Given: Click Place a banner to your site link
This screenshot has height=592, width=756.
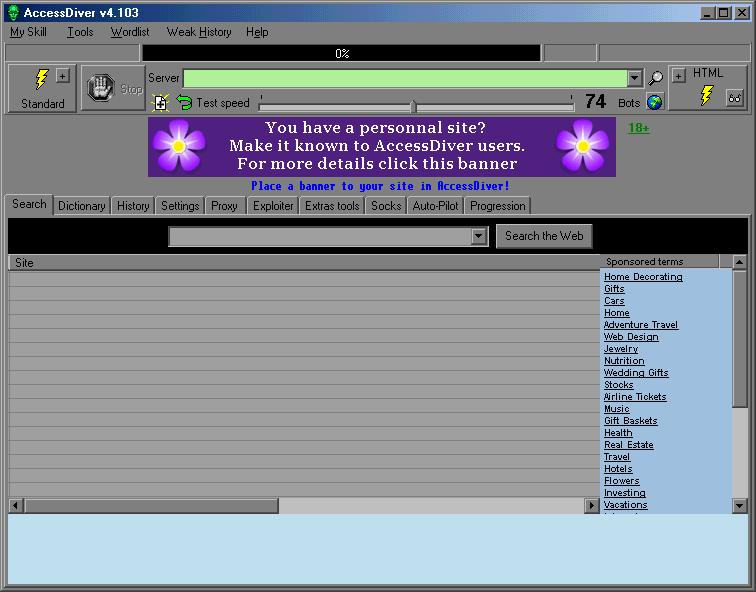Looking at the screenshot, I should [x=380, y=186].
